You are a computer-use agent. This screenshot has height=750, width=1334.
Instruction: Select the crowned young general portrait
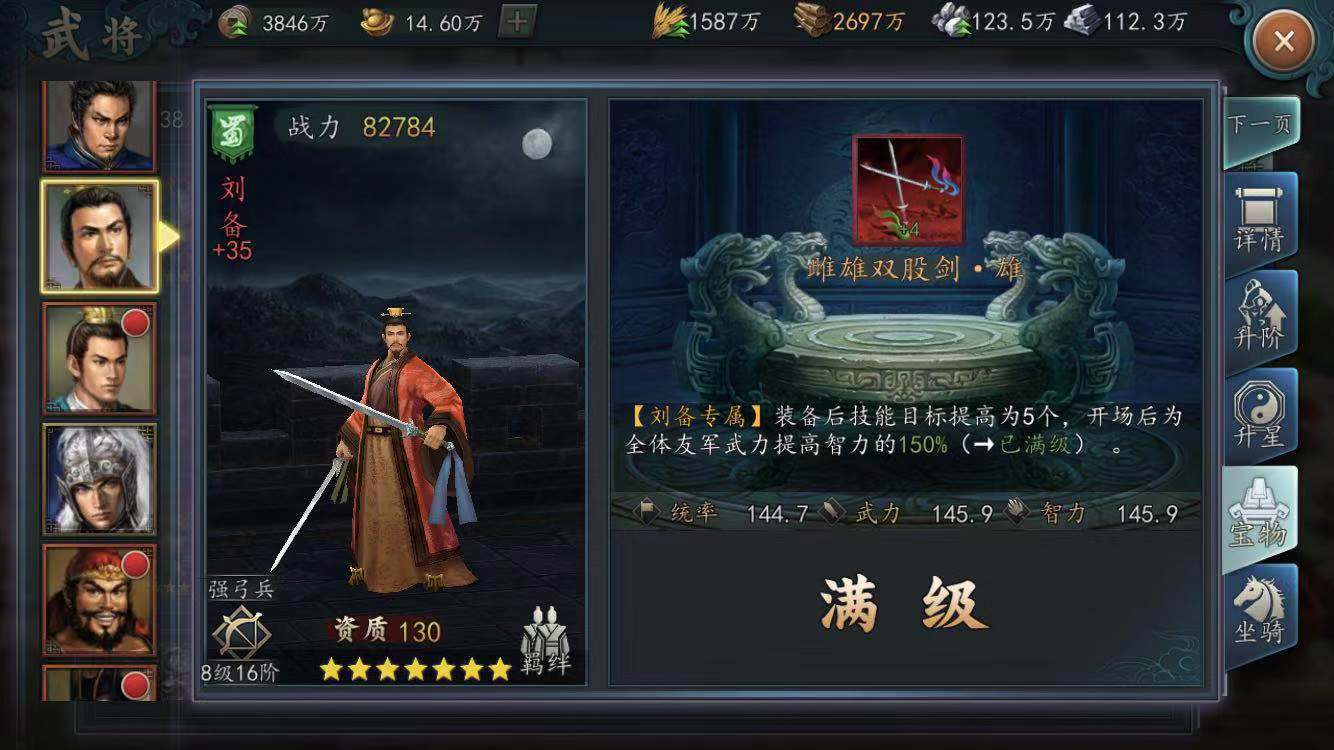pyautogui.click(x=99, y=358)
